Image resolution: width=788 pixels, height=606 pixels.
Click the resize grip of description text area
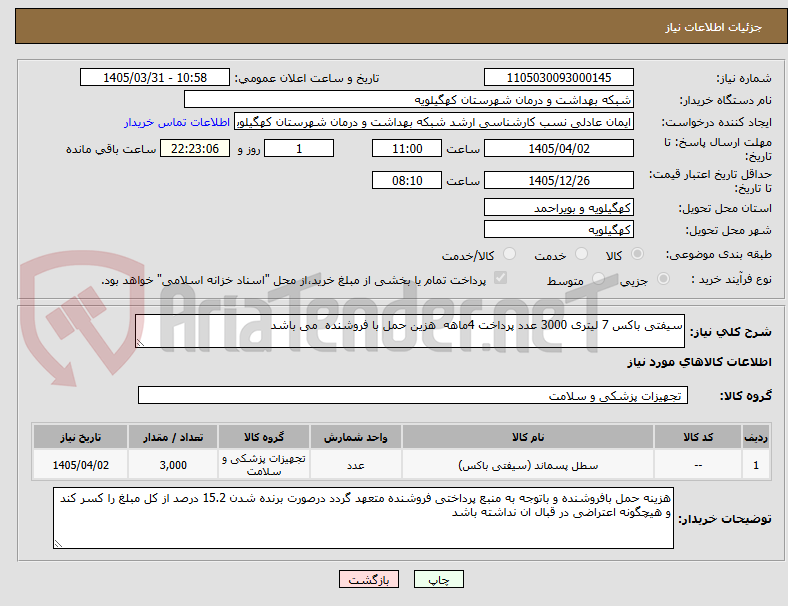point(140,342)
